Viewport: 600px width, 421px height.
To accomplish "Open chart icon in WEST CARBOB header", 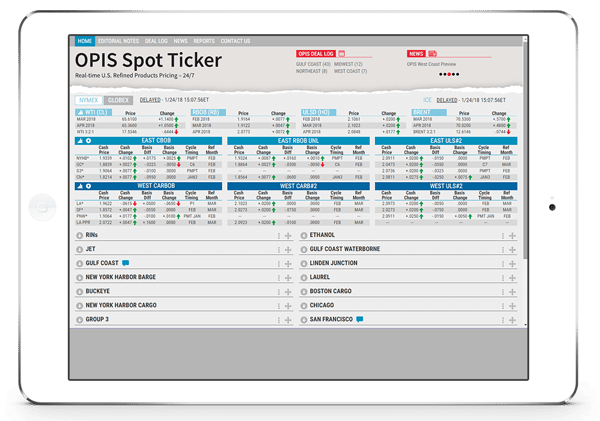I will pyautogui.click(x=80, y=186).
